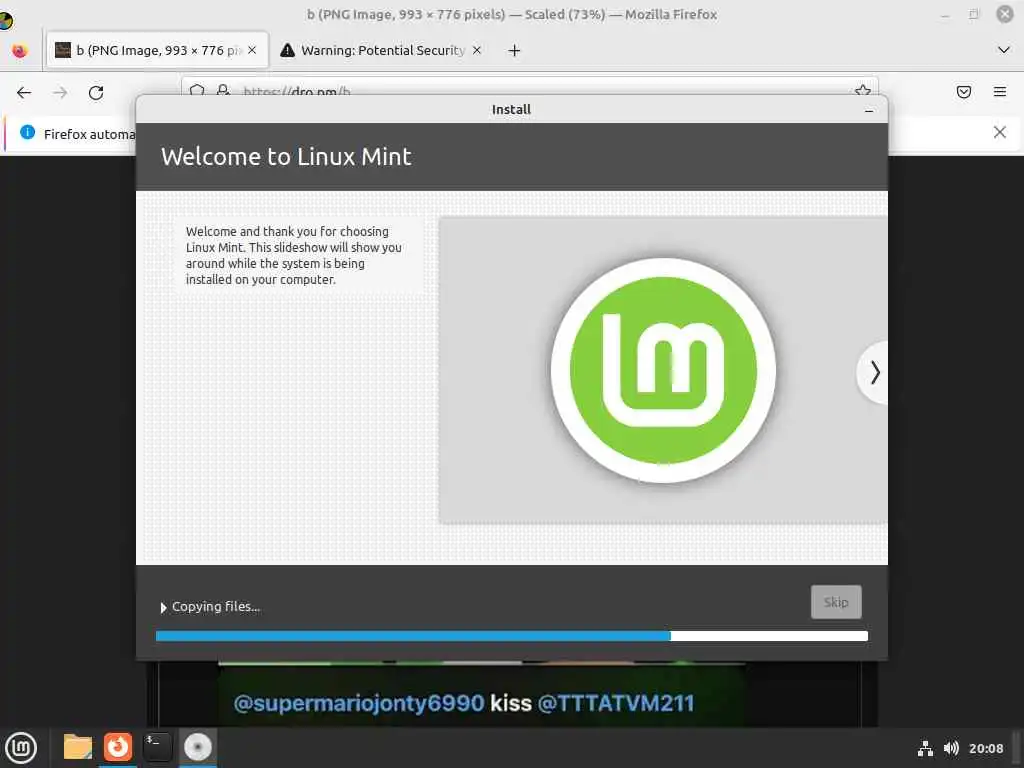Open Pocket save button in Firefox
Screen dimensions: 1024x768
[963, 92]
